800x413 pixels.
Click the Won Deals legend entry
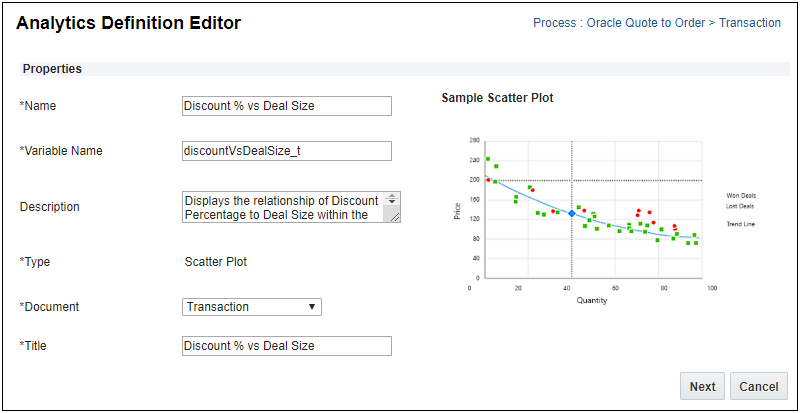pos(741,196)
